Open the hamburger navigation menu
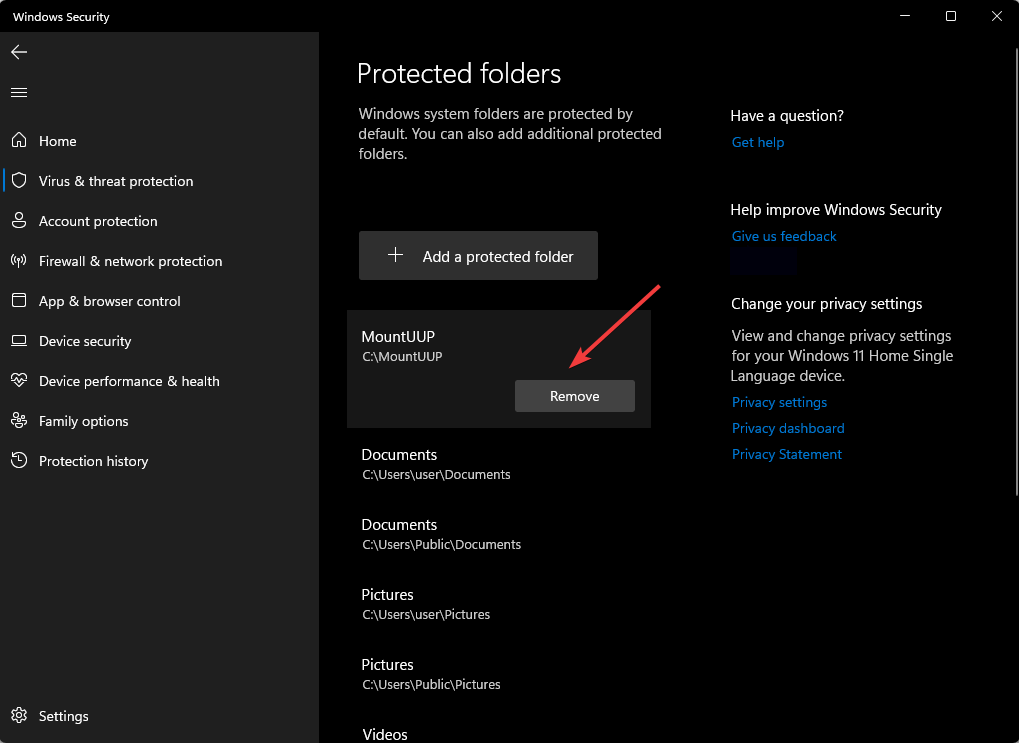This screenshot has height=743, width=1019. [x=18, y=92]
